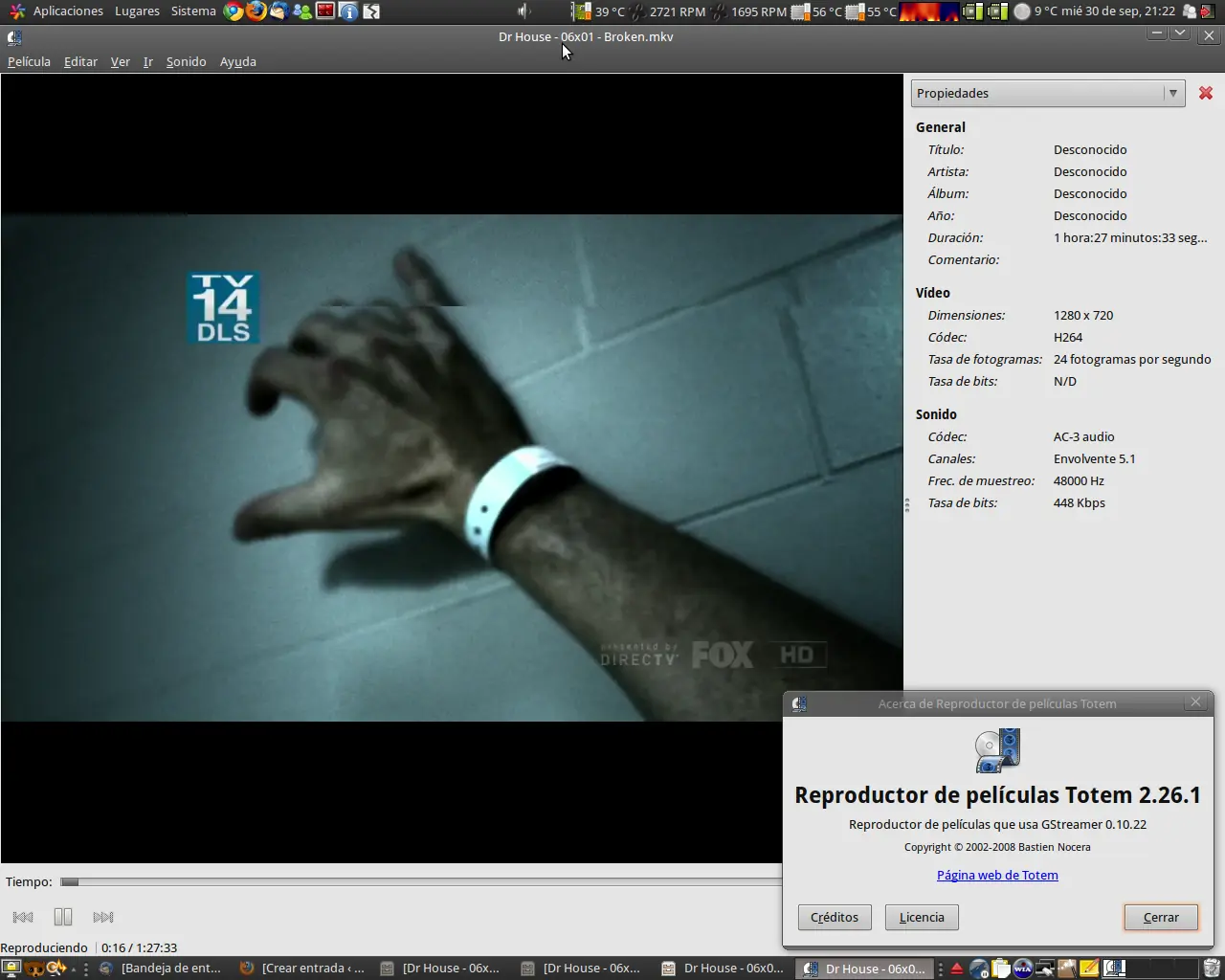Open Thunderbird mail launcher in the panel
1225x980 pixels.
pos(279,11)
